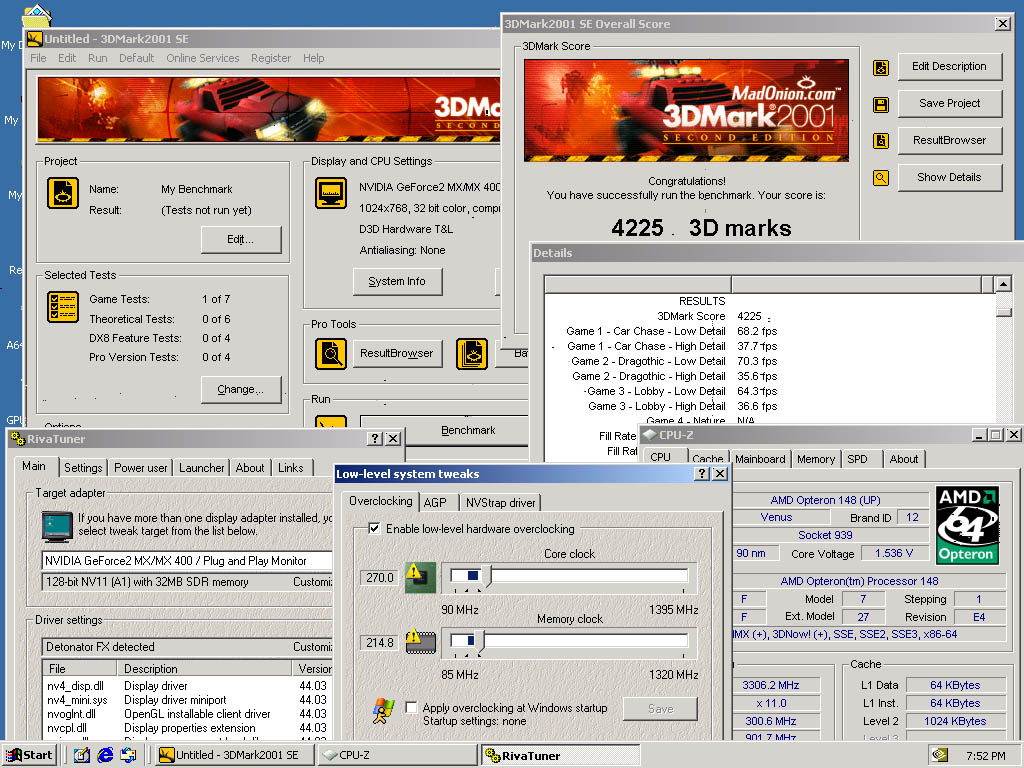
Task: Click the memory clock value field 214.8
Action: coord(379,643)
